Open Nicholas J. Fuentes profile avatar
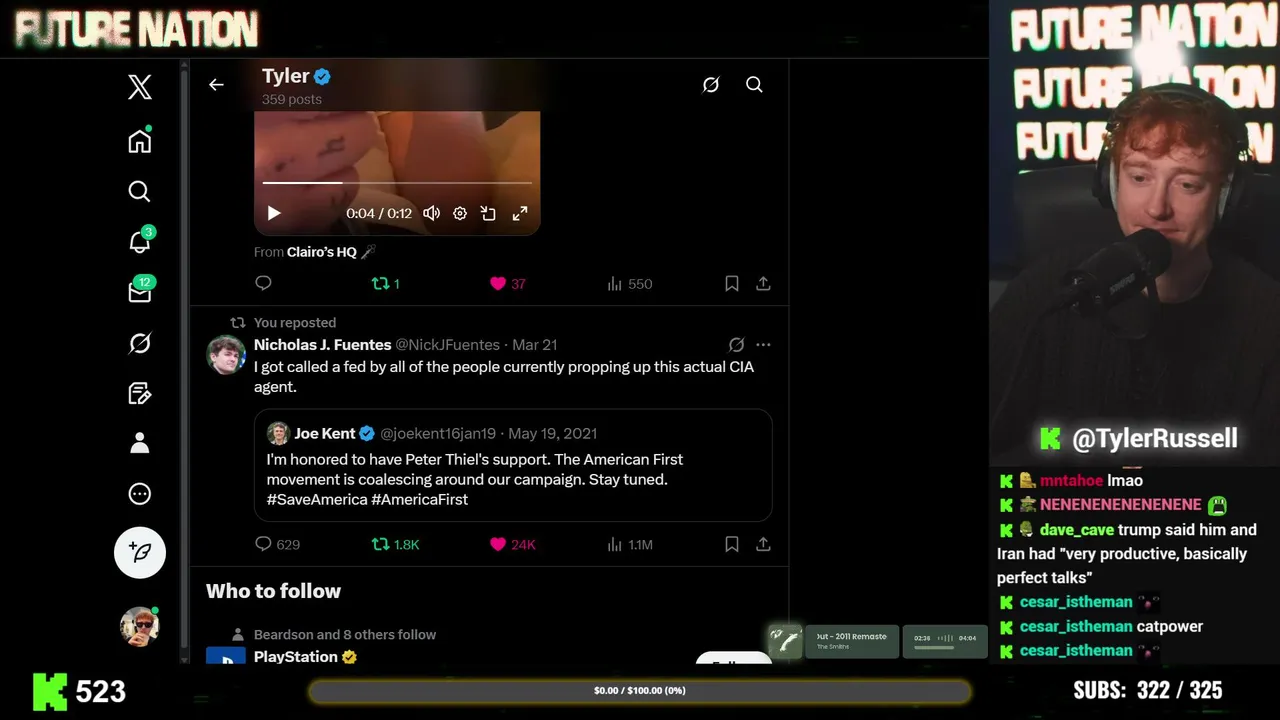The image size is (1280, 720). (226, 355)
